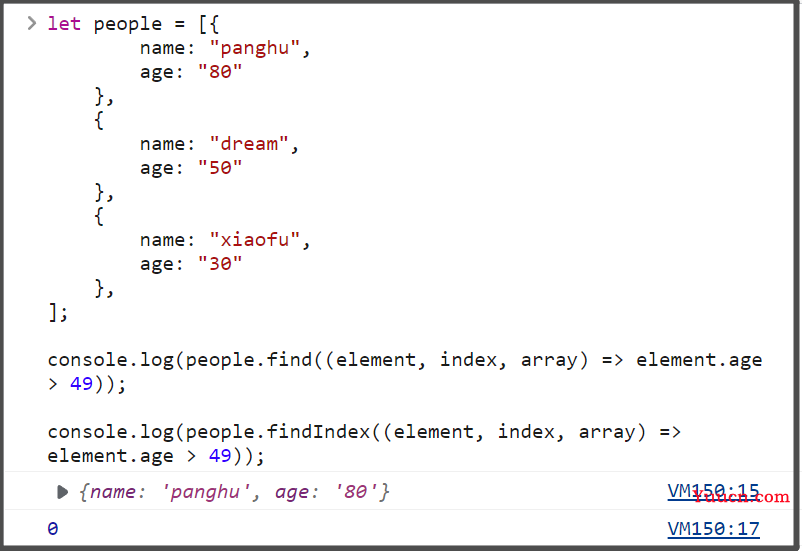Click the 'let' keyword in code
This screenshot has width=802, height=551.
click(x=64, y=24)
